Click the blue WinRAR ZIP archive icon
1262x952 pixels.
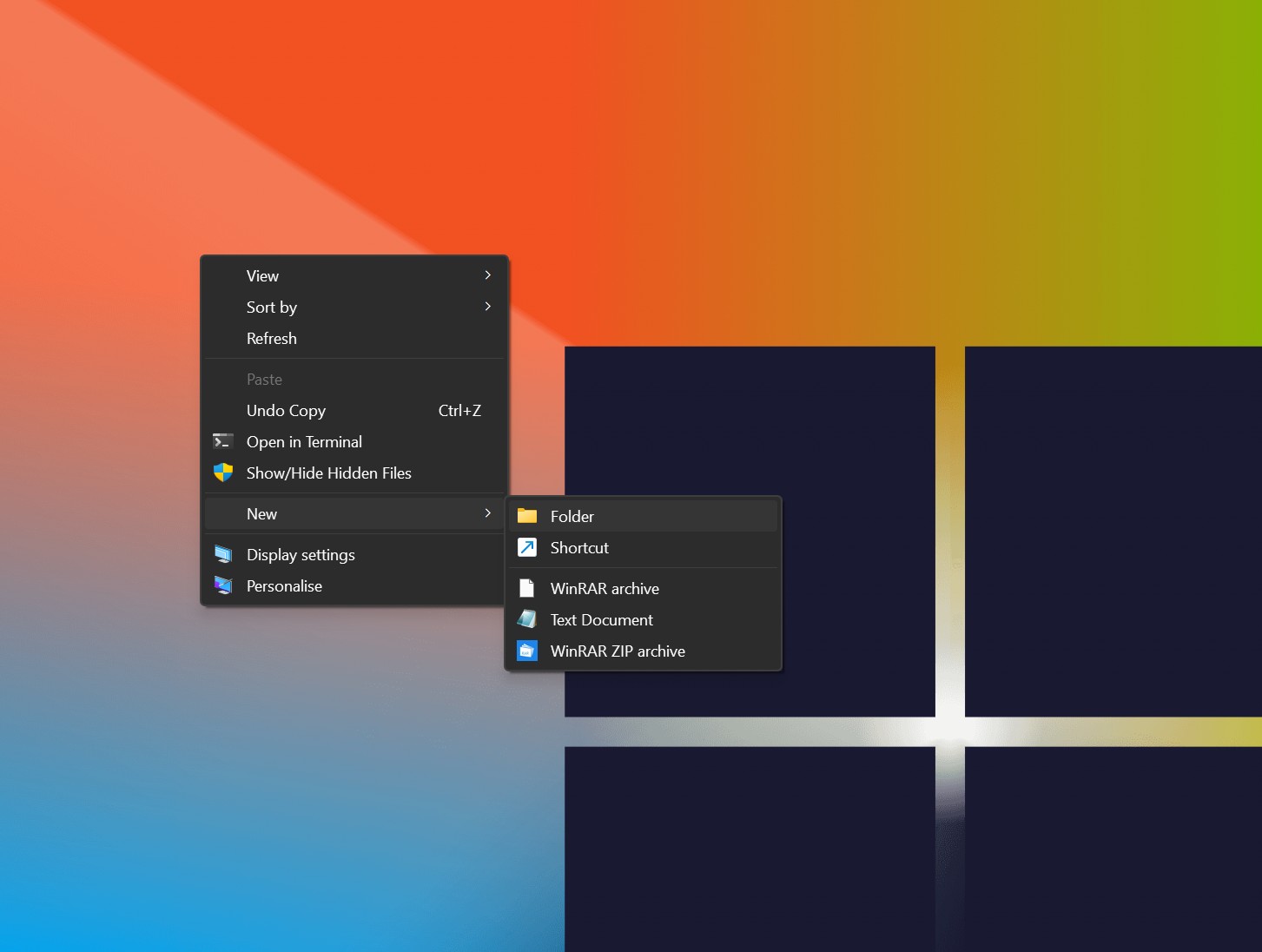coord(527,651)
